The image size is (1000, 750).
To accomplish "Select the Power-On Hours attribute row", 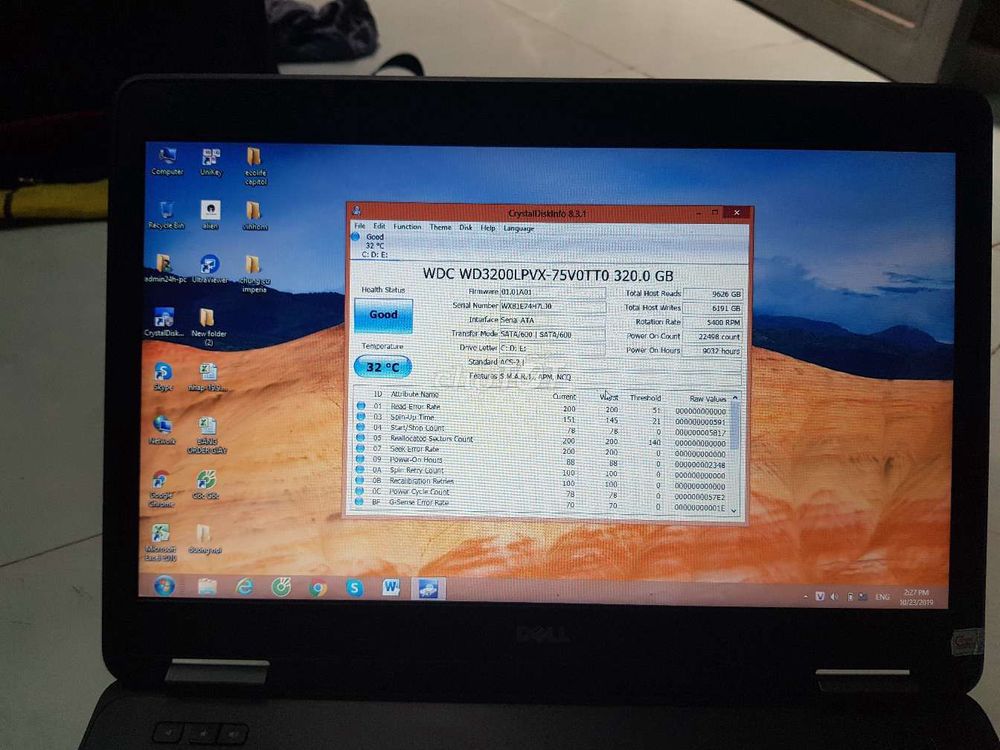I will tap(542, 460).
